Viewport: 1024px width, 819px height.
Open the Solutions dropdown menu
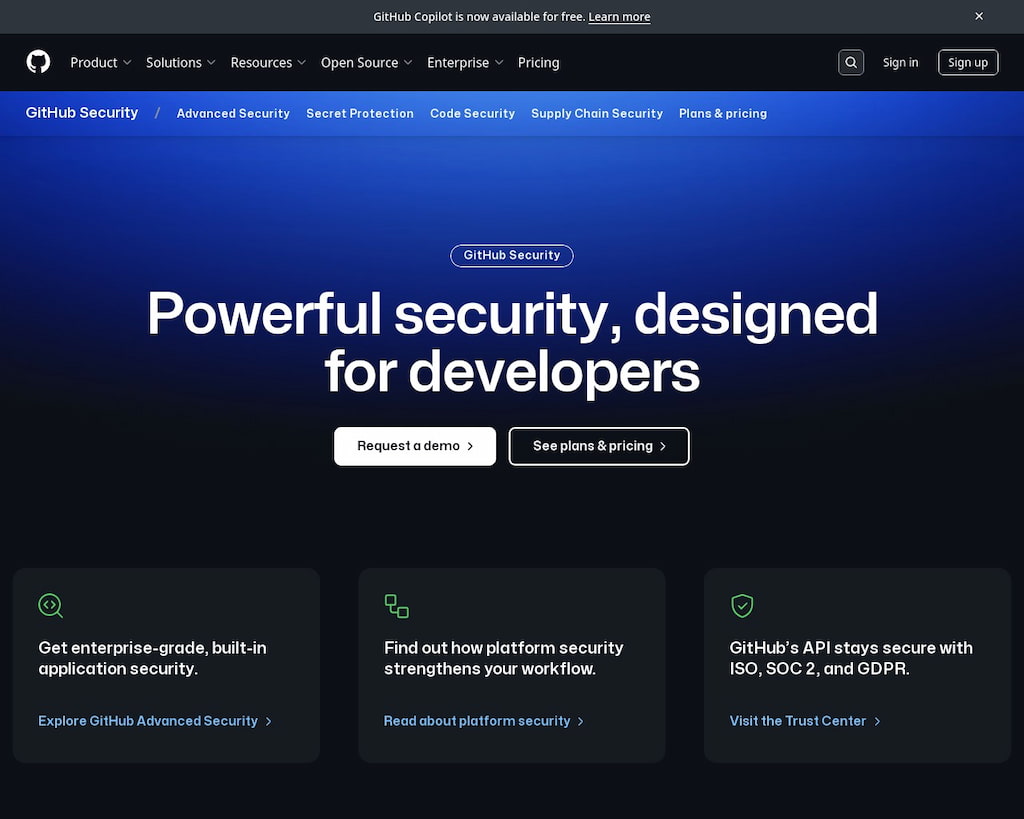point(180,62)
